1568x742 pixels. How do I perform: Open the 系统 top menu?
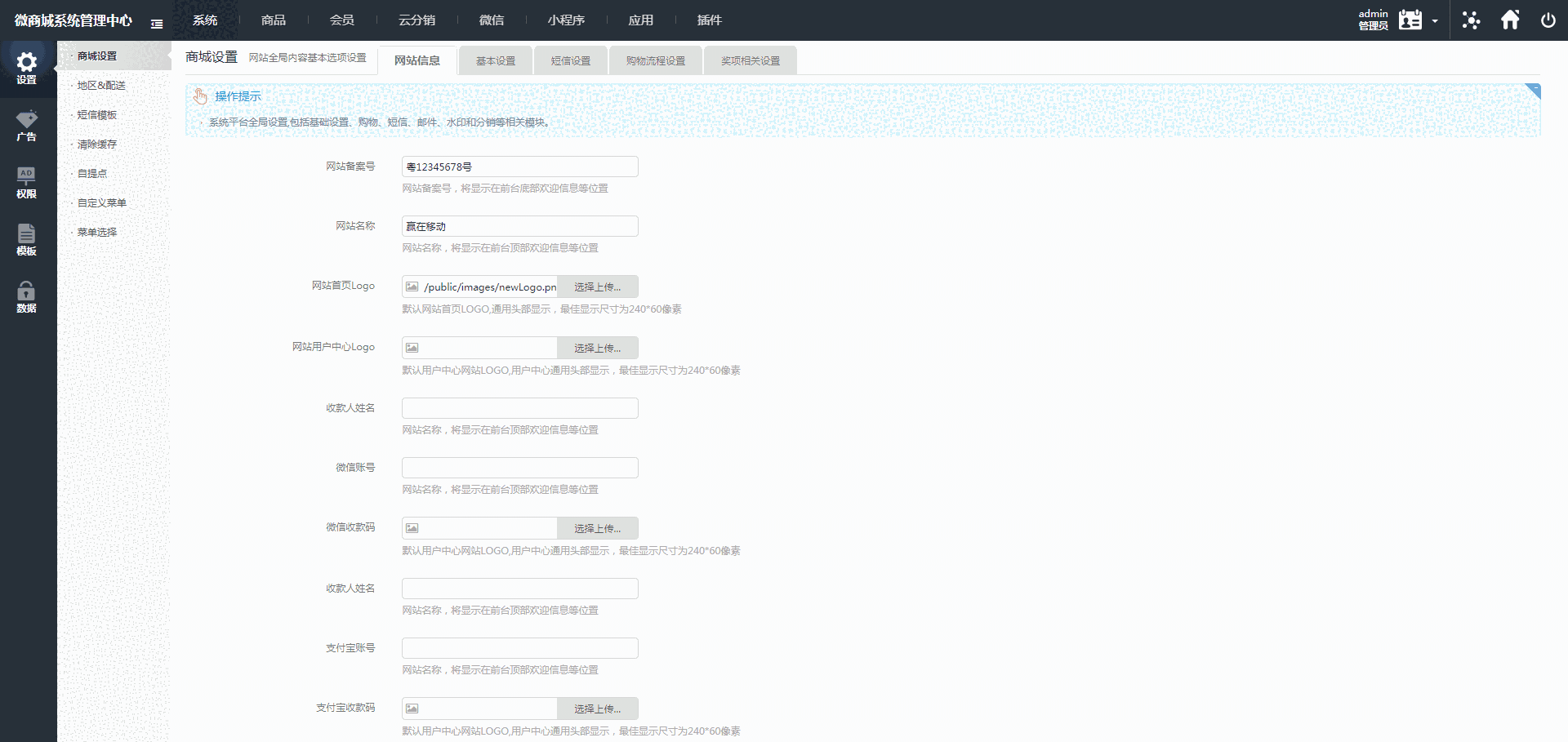[x=205, y=20]
